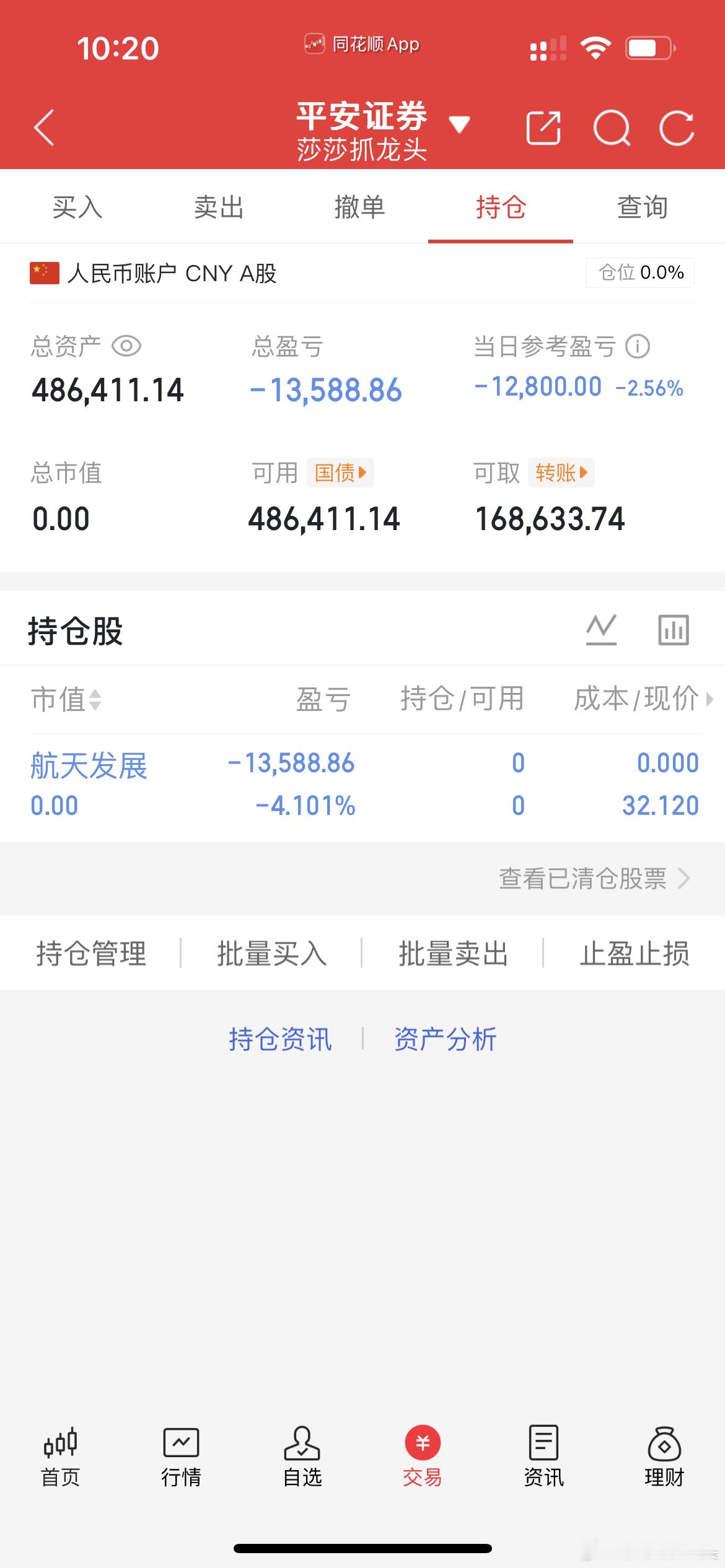The image size is (725, 1568).
Task: Tap the 总资产 amount 486,411.14
Action: (x=108, y=390)
